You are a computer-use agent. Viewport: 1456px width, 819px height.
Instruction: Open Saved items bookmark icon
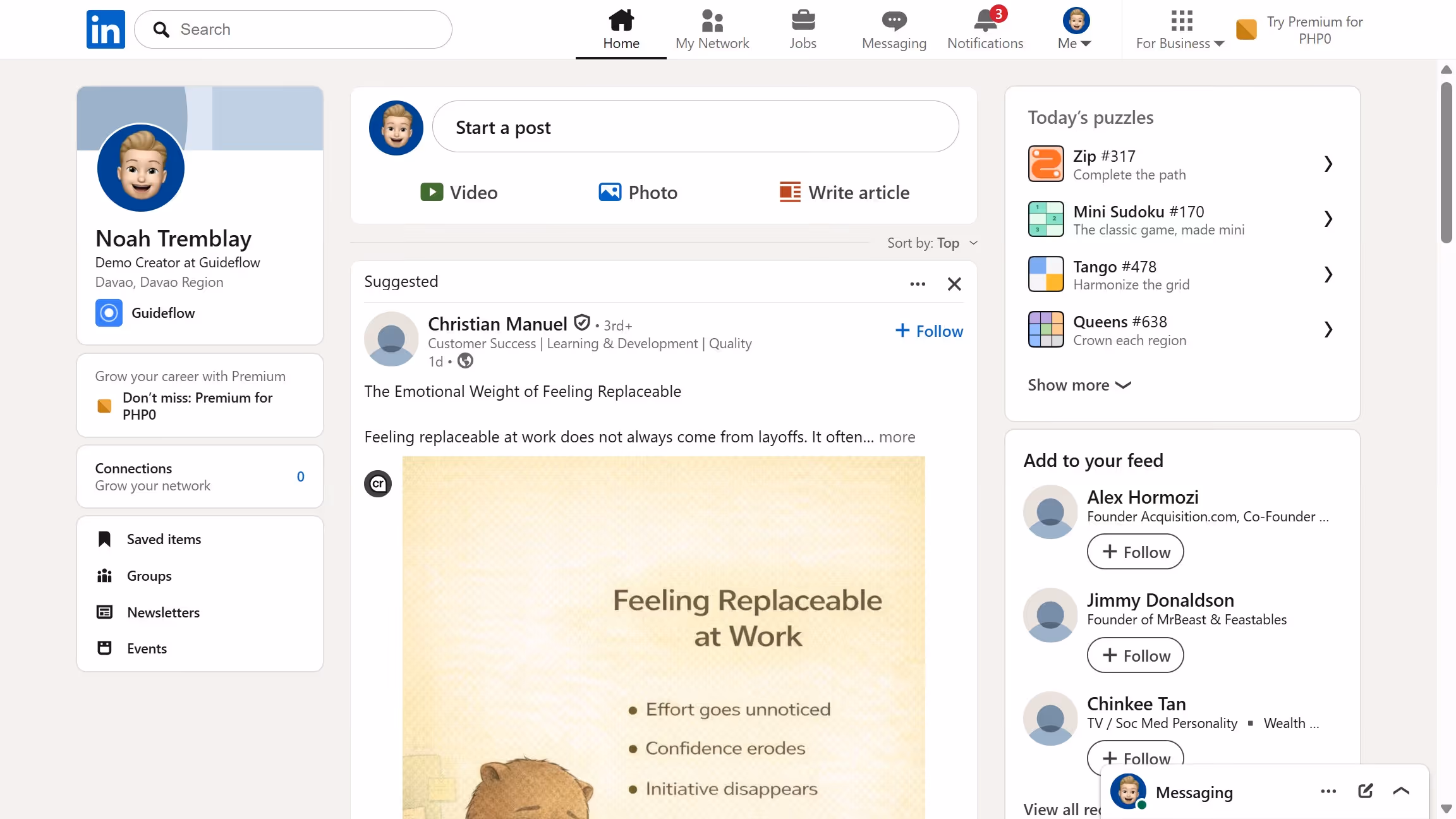104,539
